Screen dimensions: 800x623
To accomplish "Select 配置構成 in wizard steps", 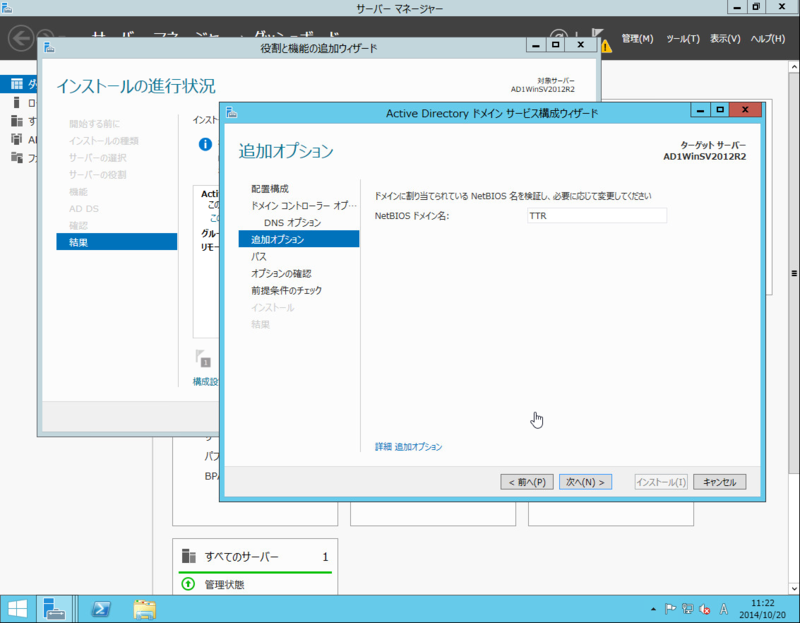I will pyautogui.click(x=270, y=189).
